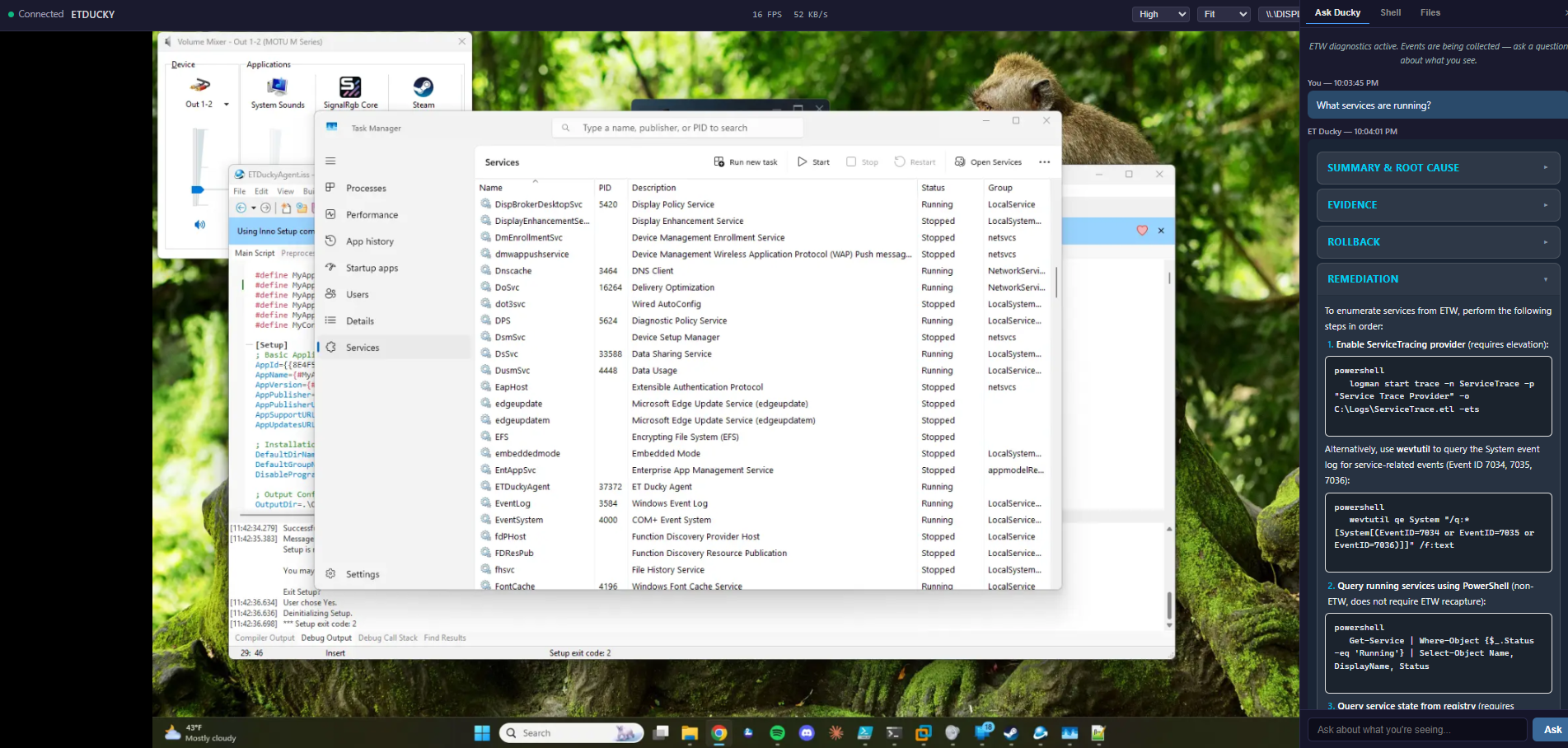Open the Fit scaling dropdown
1568x748 pixels.
tap(1223, 14)
